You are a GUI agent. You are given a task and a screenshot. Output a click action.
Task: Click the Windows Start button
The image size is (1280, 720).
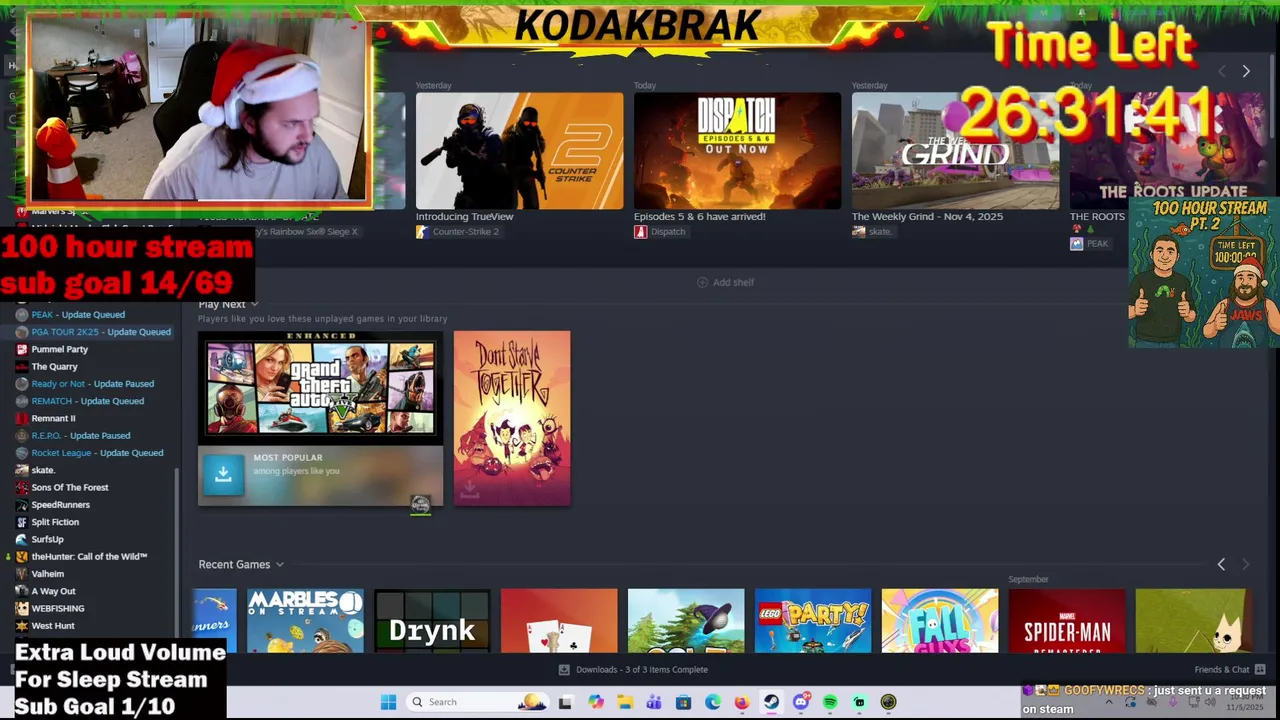pos(388,702)
